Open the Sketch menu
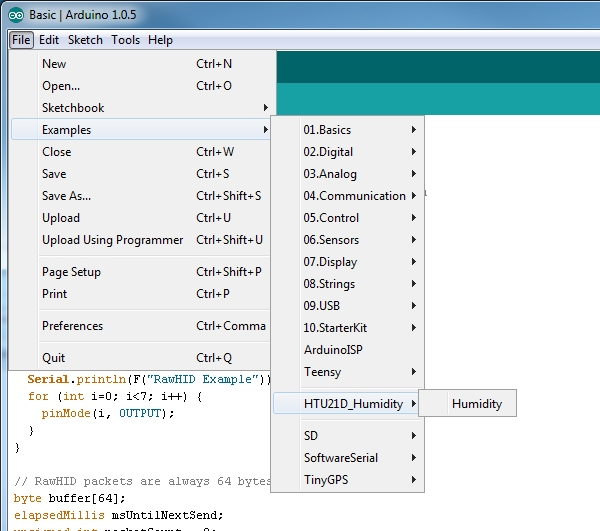 pyautogui.click(x=85, y=40)
